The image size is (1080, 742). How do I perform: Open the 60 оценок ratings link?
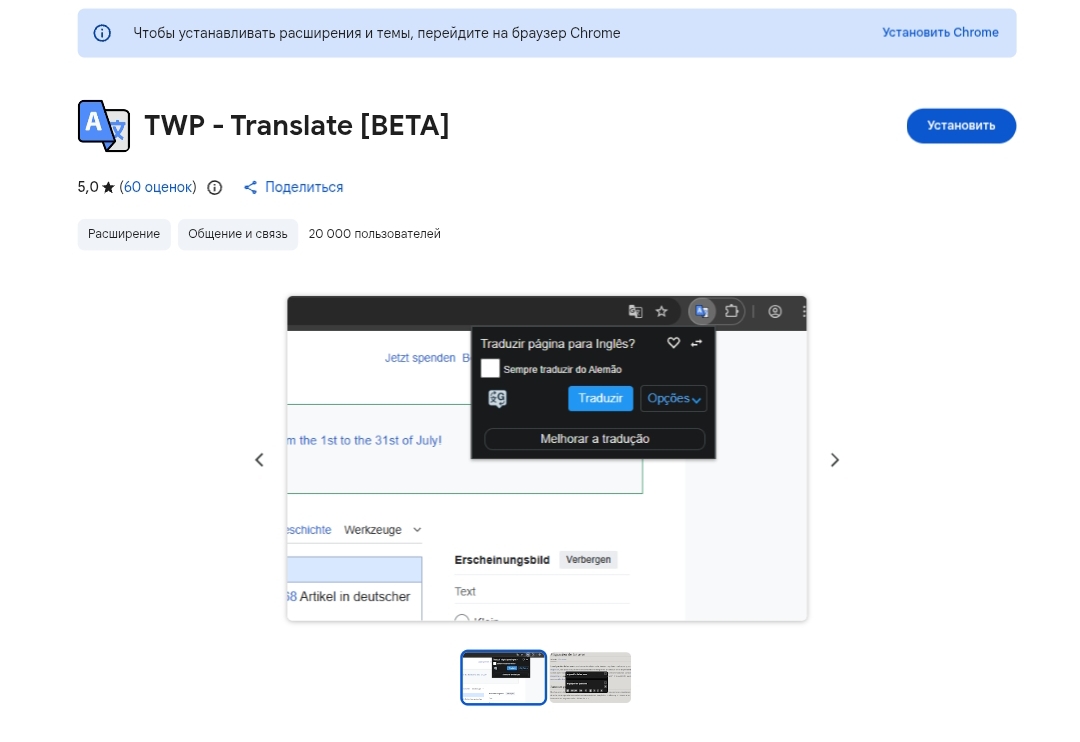click(x=160, y=187)
